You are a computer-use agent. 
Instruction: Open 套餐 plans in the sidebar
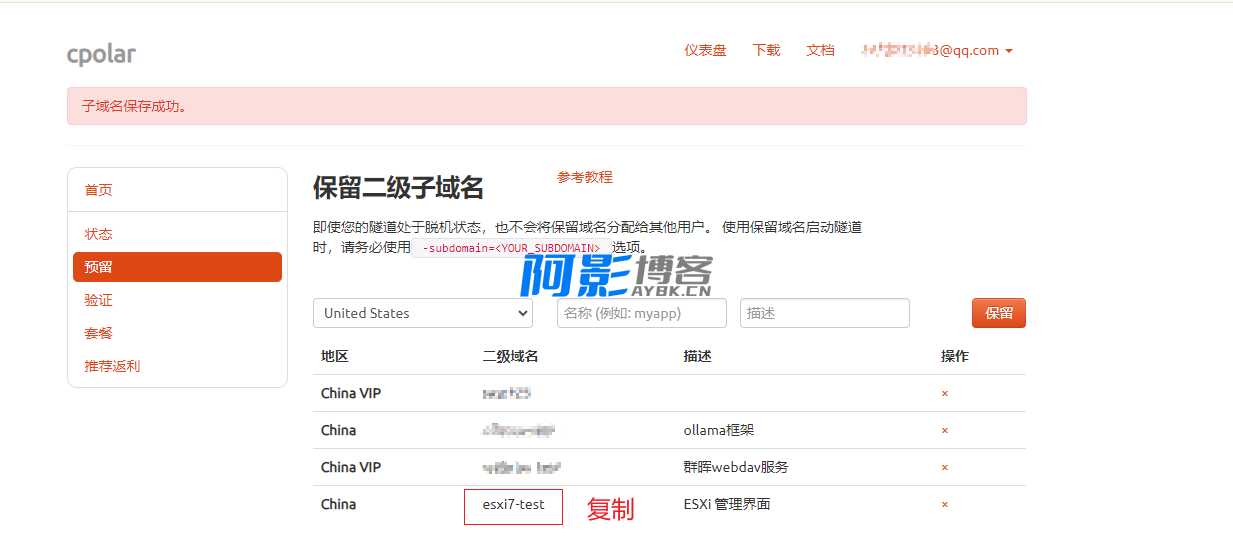pos(98,333)
